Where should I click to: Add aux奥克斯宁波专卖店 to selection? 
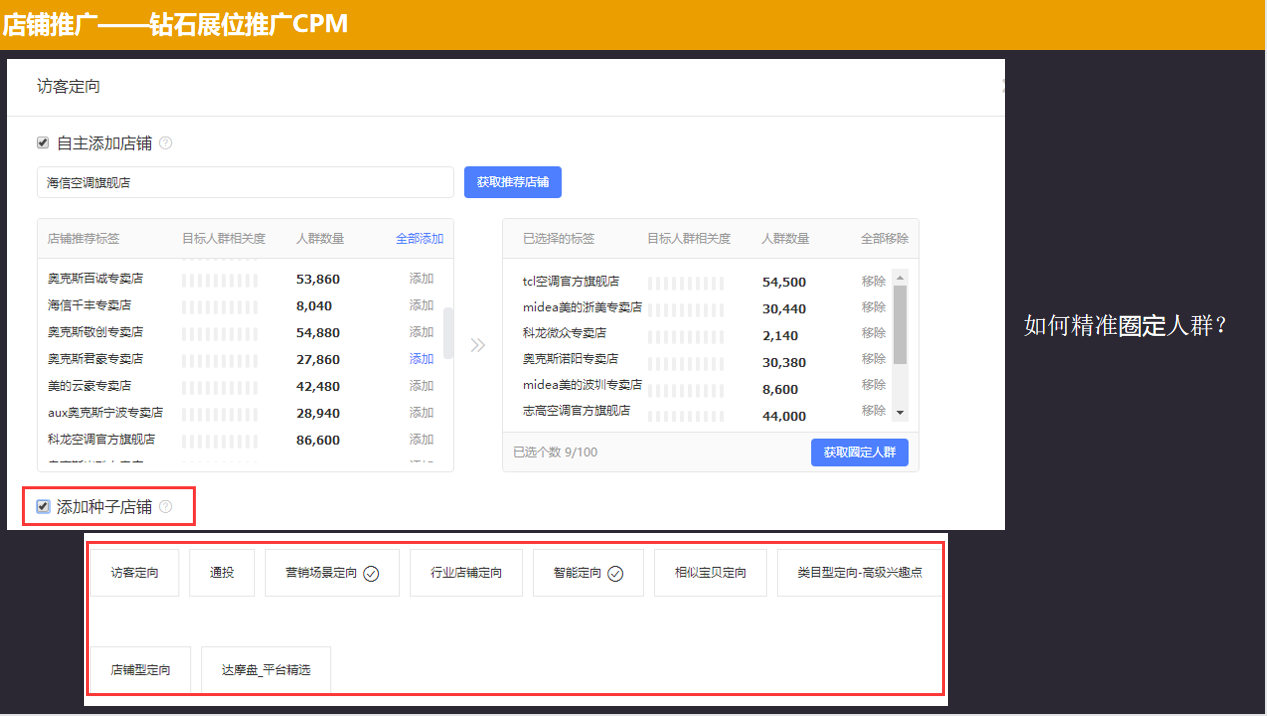point(421,412)
